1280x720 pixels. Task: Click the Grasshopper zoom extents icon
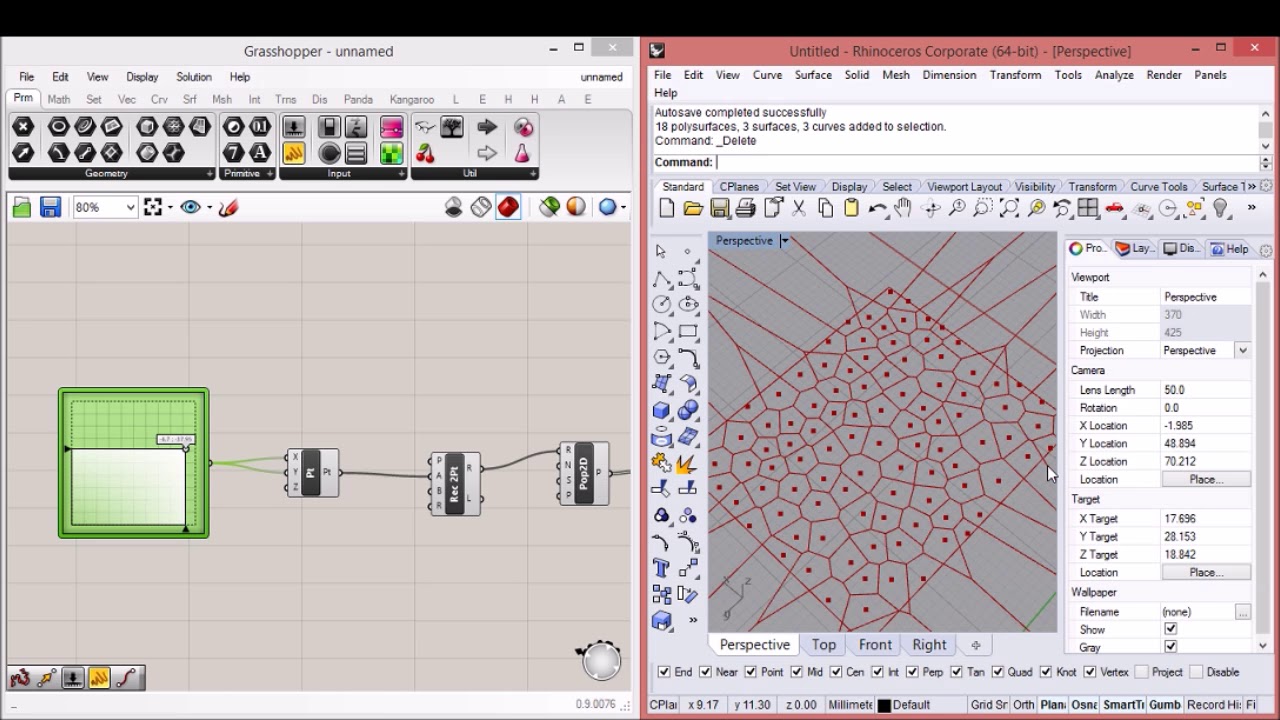coord(152,207)
